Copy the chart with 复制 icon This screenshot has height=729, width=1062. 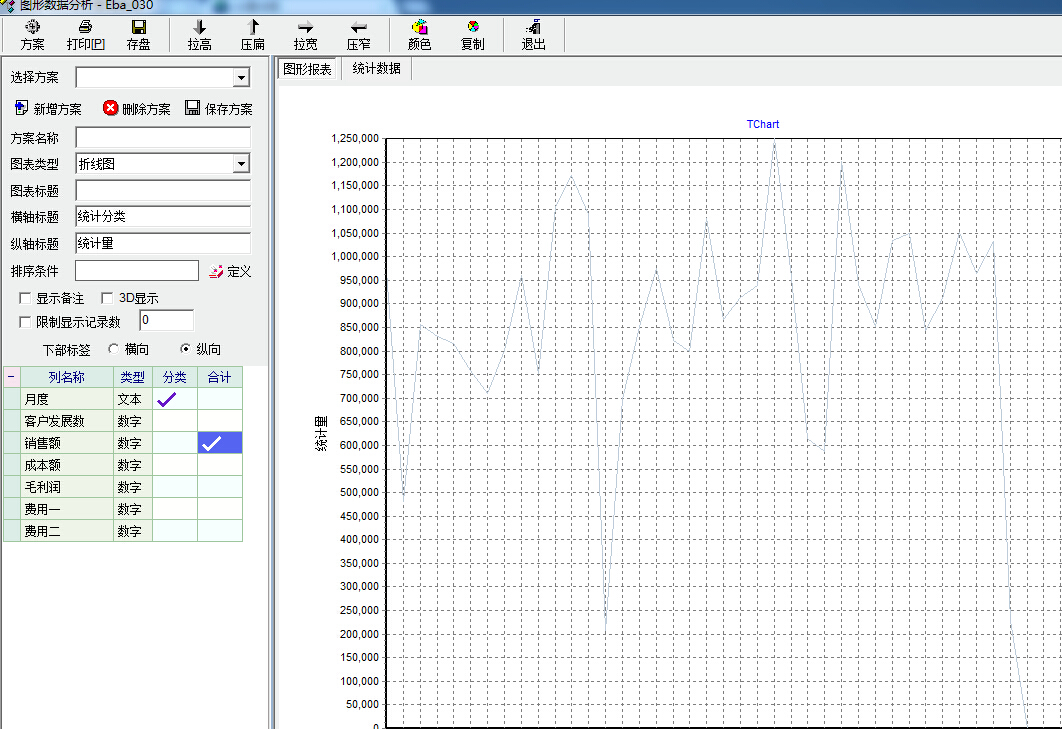[x=472, y=34]
